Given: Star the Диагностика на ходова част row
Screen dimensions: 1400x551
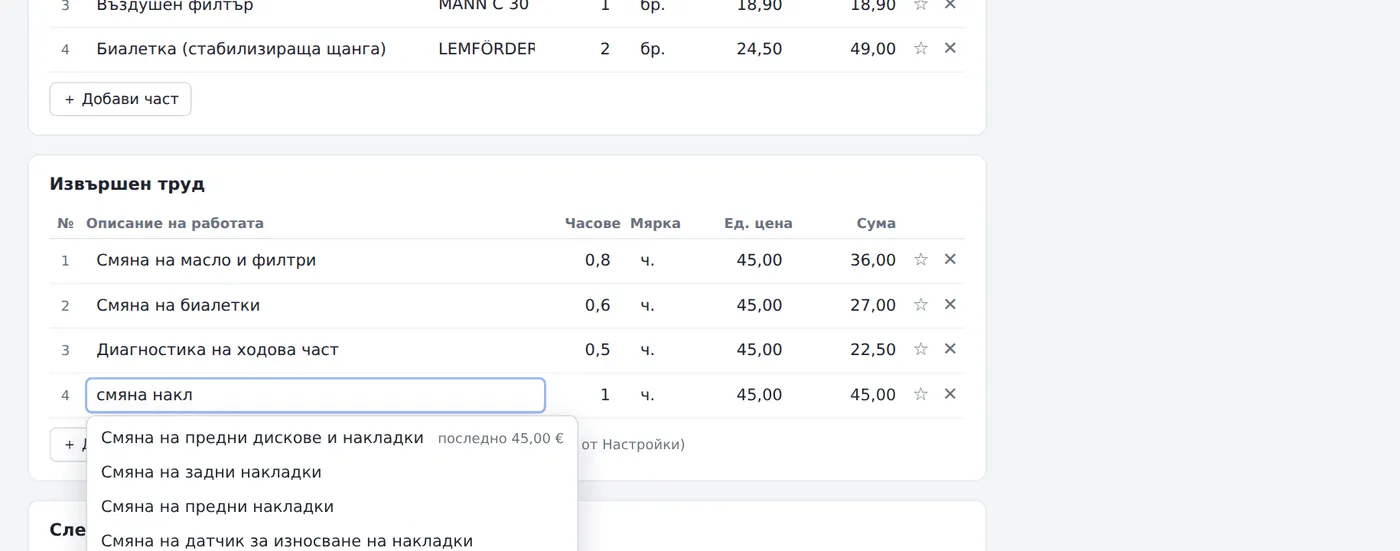Looking at the screenshot, I should (x=921, y=349).
